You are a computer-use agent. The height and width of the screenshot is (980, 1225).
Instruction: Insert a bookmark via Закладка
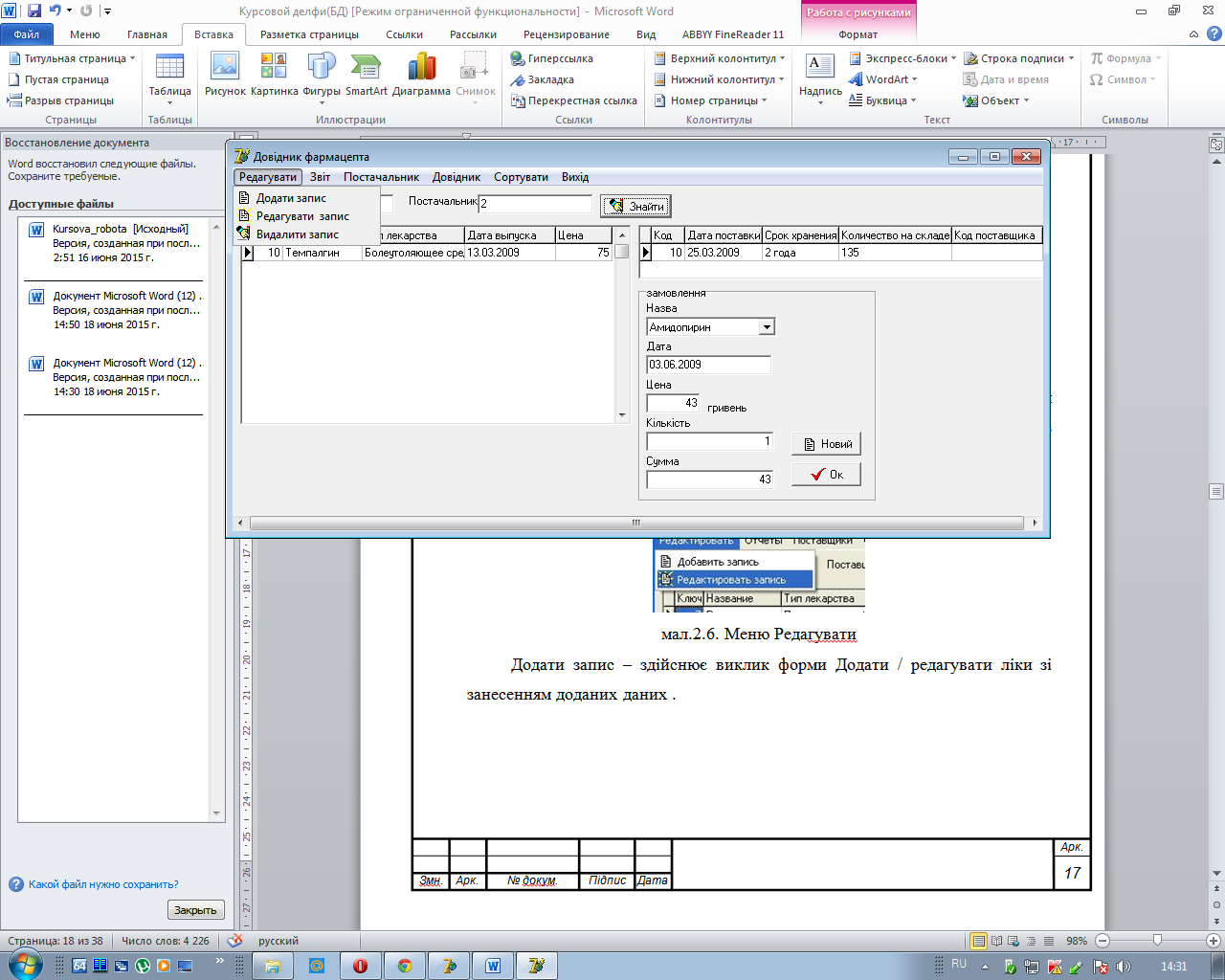[543, 79]
